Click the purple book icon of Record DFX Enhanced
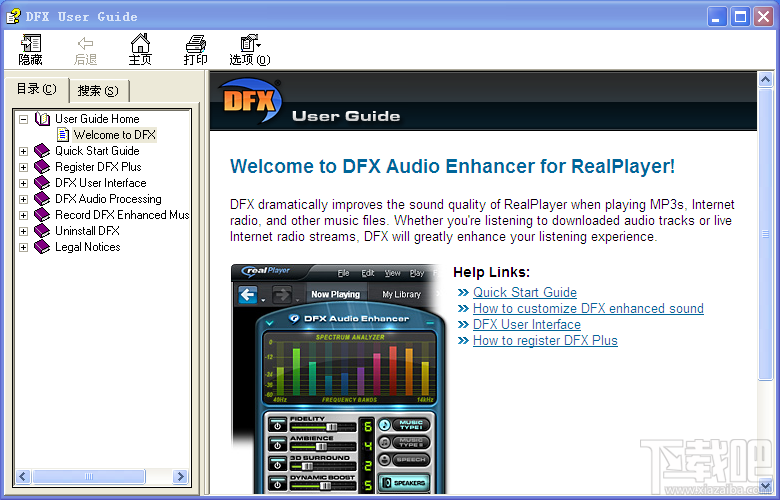 pyautogui.click(x=42, y=215)
